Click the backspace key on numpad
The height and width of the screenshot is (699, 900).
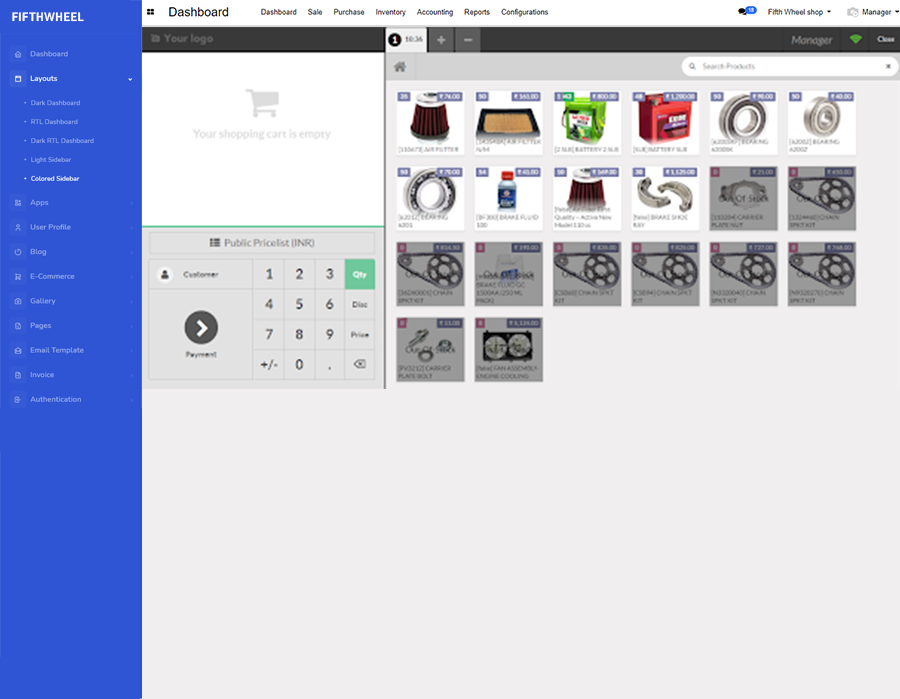tap(360, 365)
